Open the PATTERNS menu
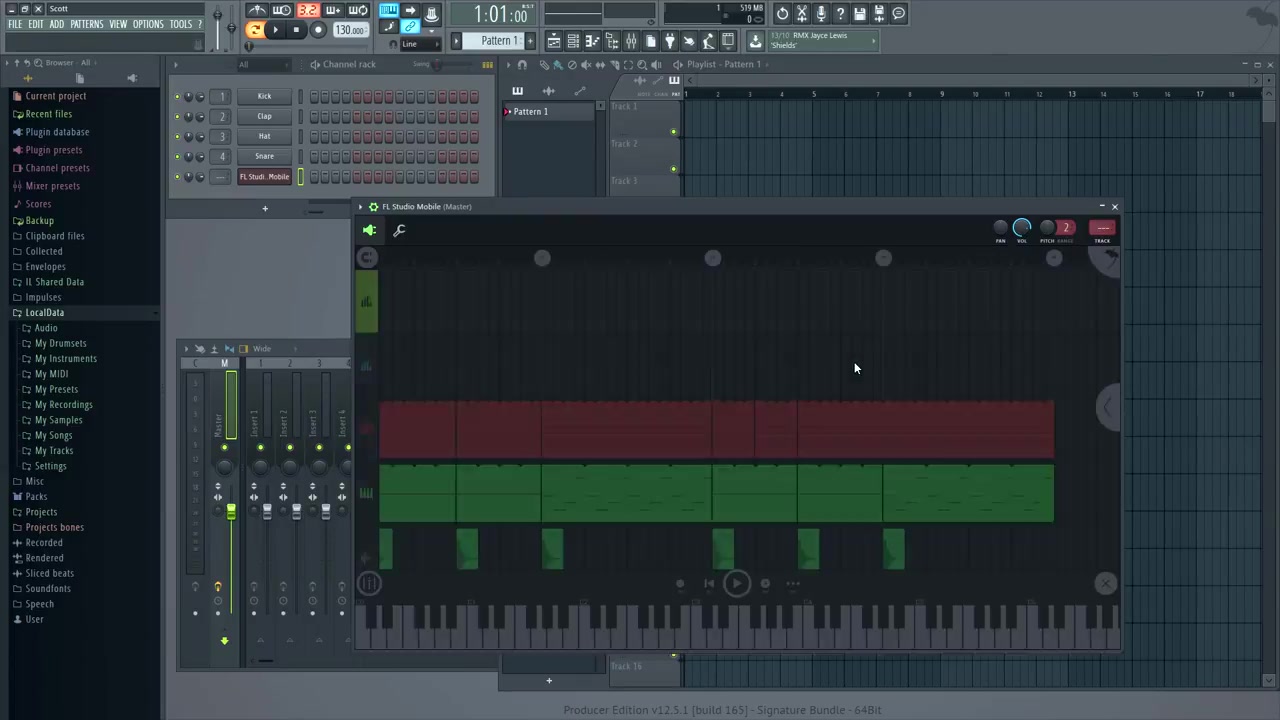 (x=87, y=24)
